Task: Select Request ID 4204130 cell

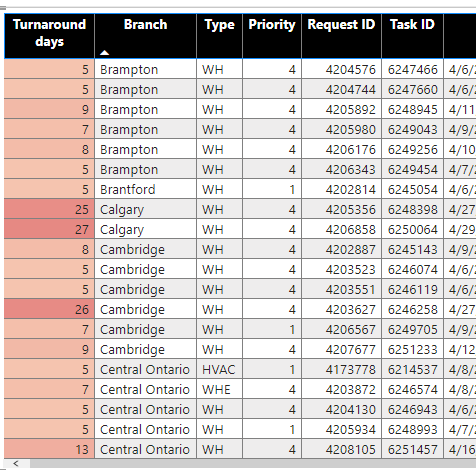Action: pyautogui.click(x=341, y=409)
